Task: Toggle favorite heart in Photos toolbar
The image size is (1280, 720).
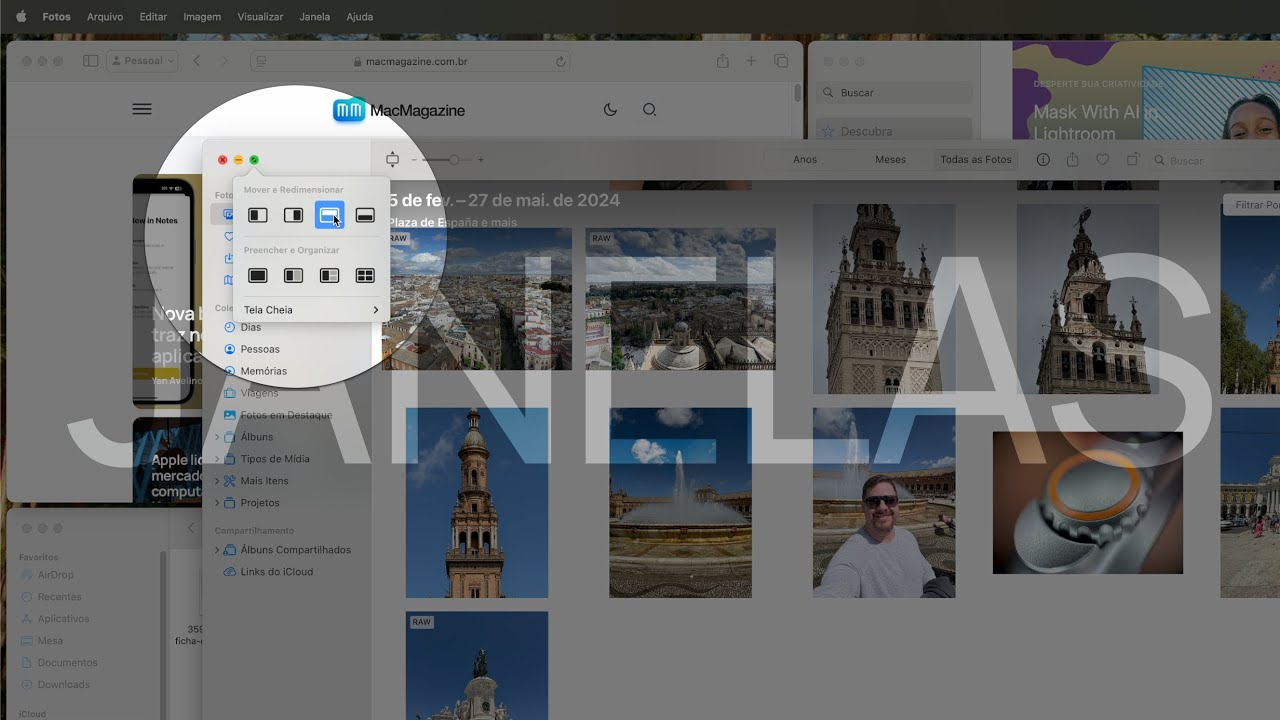Action: click(x=1102, y=160)
